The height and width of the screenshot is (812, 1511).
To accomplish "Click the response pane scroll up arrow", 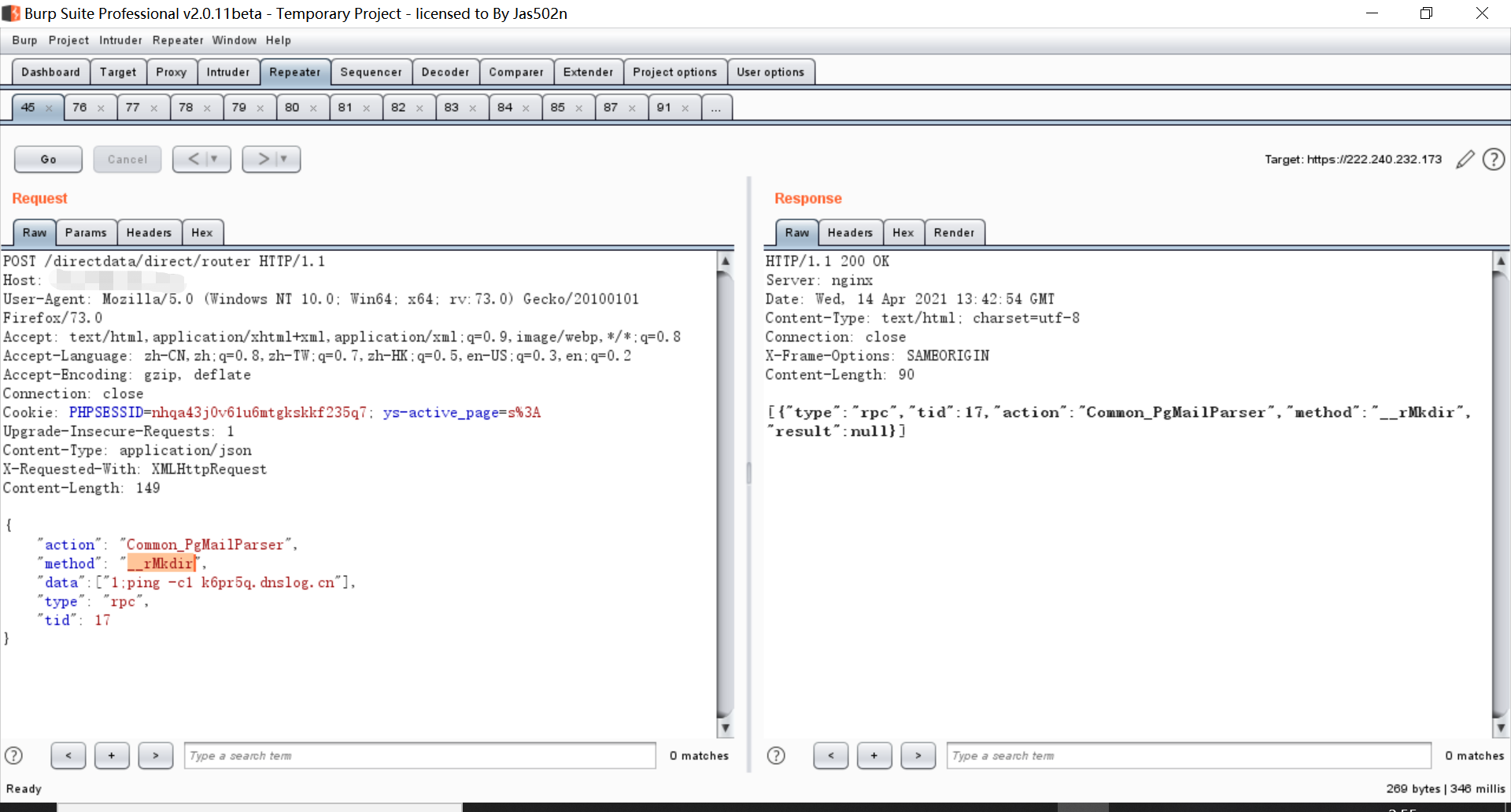I will click(1501, 260).
